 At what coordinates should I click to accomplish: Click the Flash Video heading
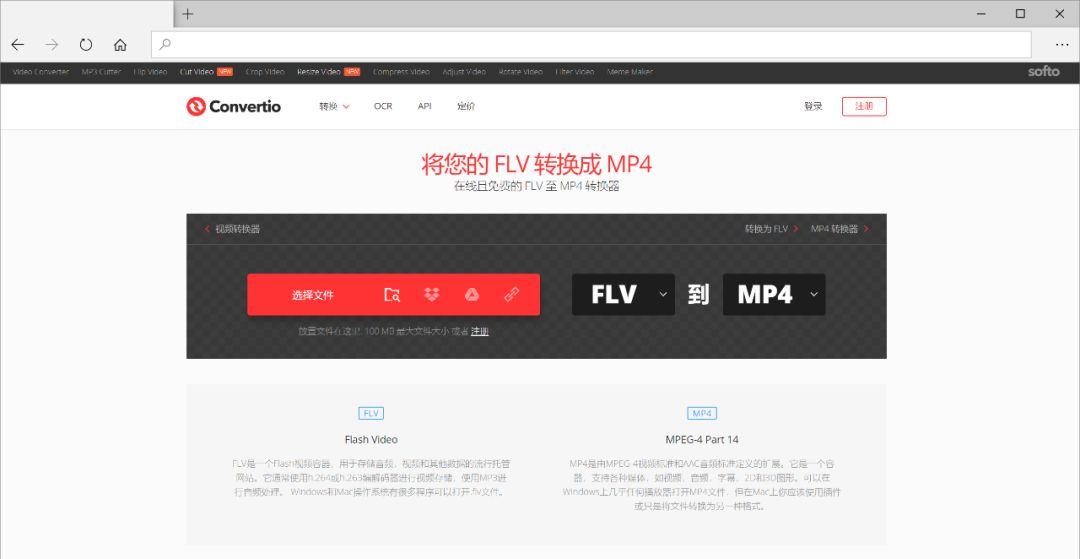click(371, 439)
